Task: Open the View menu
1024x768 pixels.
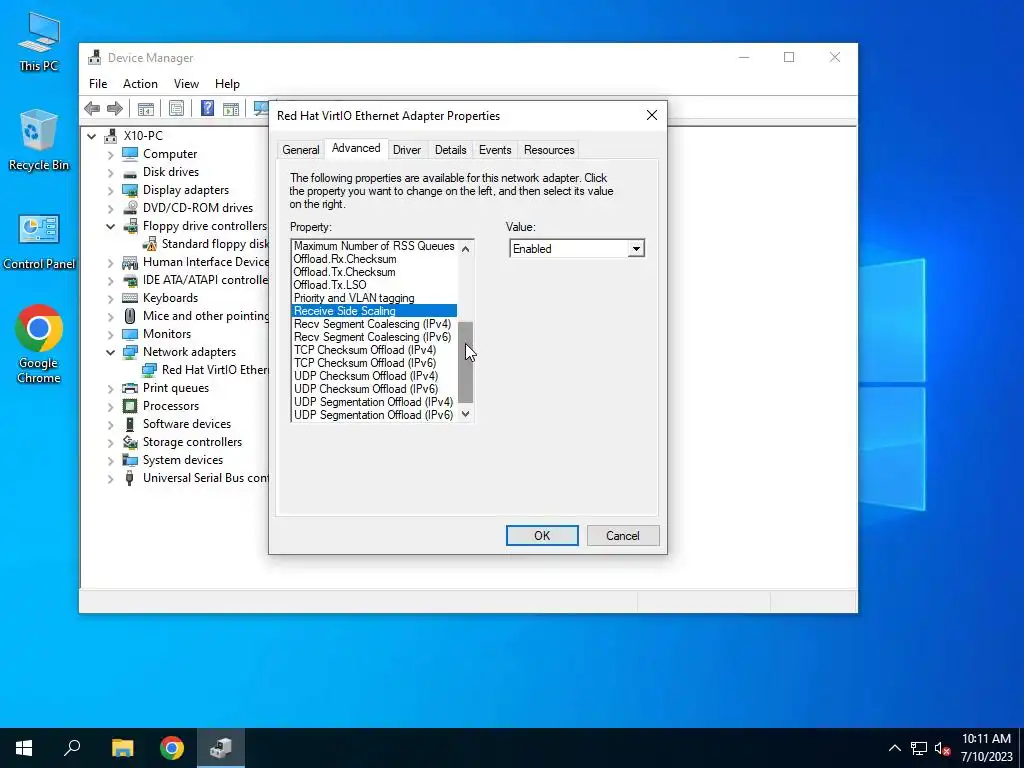Action: 186,84
